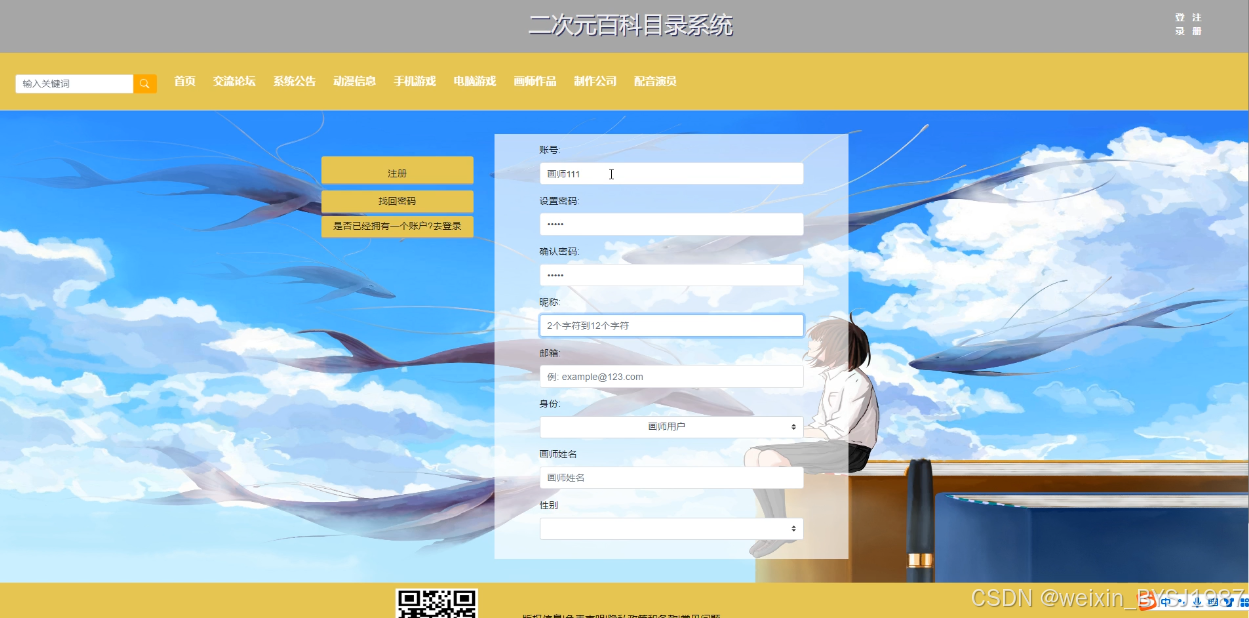Click the 画师姓名 artist name input
The image size is (1249, 618).
pos(671,478)
